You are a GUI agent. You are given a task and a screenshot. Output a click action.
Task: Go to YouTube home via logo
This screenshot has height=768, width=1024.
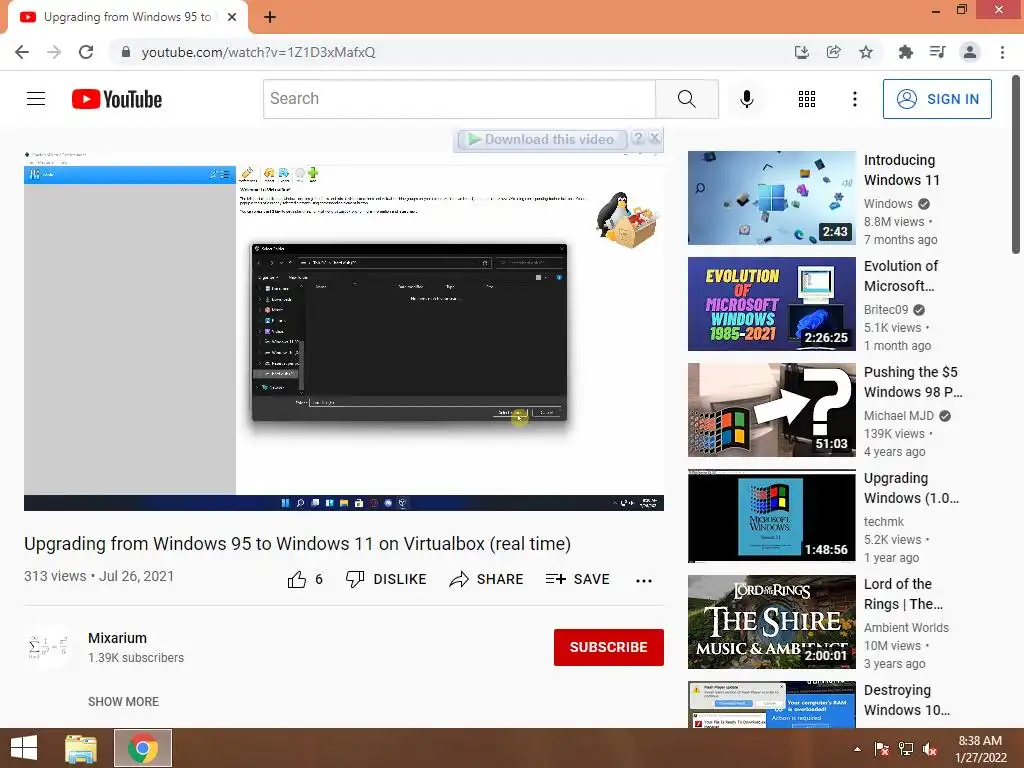coord(117,99)
